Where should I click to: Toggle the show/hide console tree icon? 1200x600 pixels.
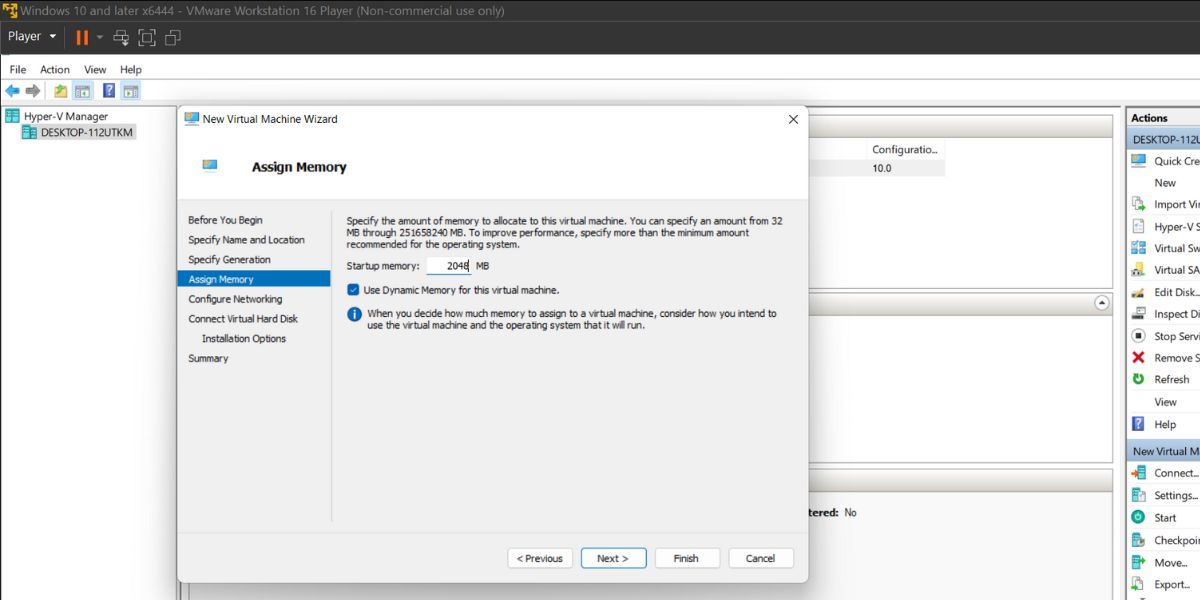pyautogui.click(x=83, y=91)
